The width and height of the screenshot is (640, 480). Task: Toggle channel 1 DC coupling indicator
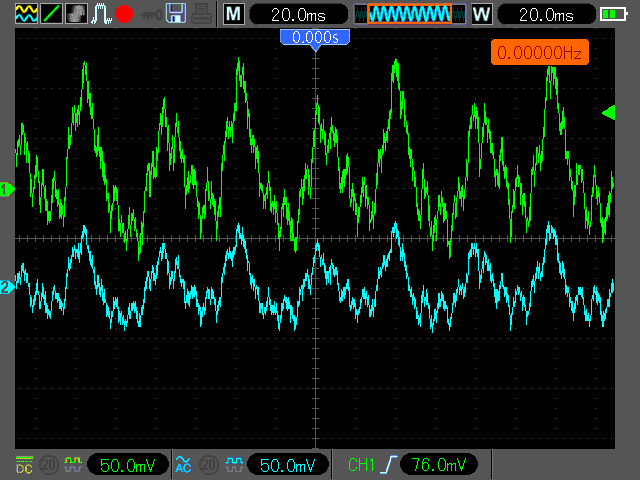[x=26, y=465]
